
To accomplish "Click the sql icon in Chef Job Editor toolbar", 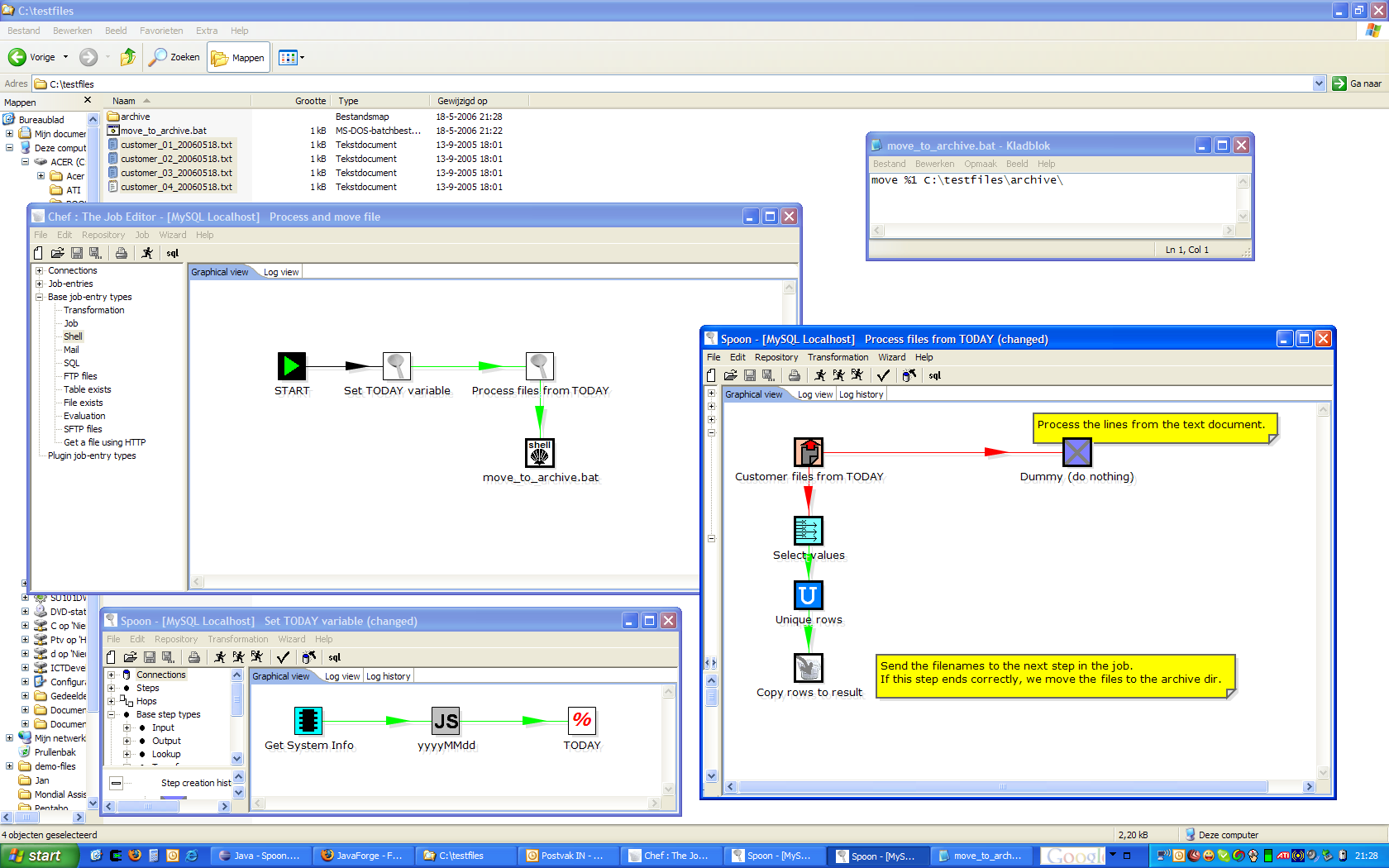I will tap(173, 253).
